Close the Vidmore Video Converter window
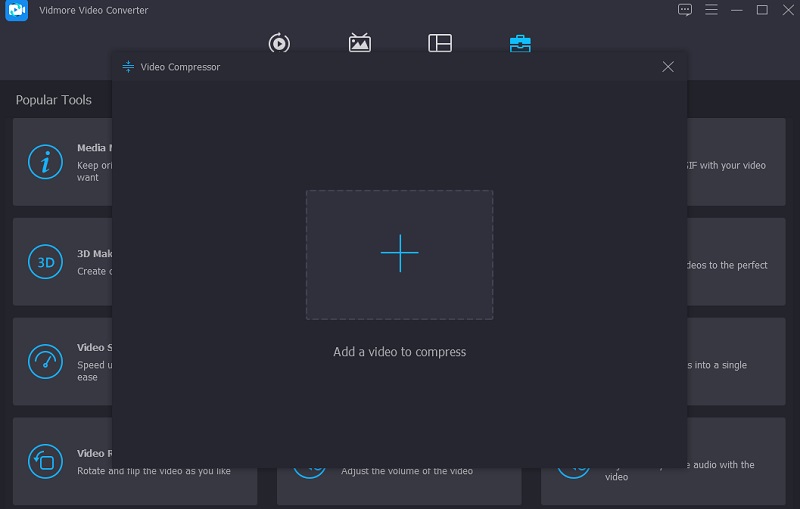 (x=785, y=10)
